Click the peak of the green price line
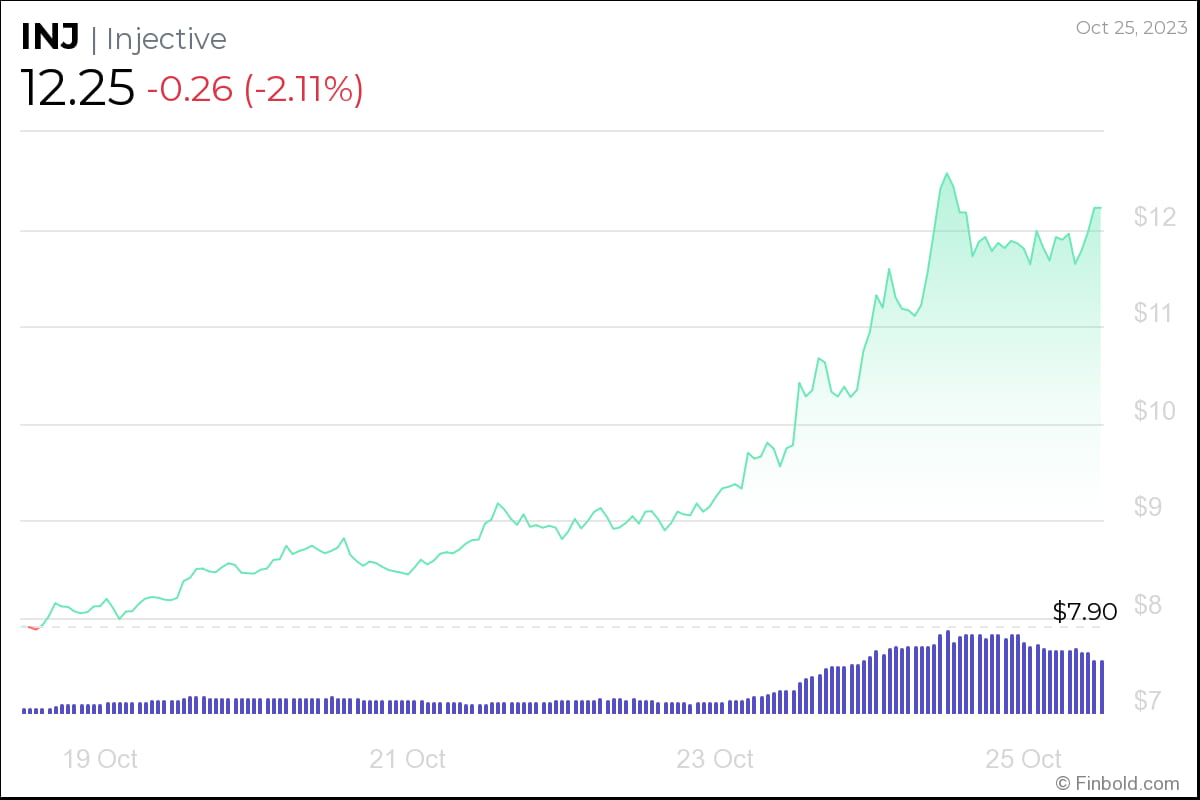Image resolution: width=1200 pixels, height=800 pixels. [x=947, y=174]
